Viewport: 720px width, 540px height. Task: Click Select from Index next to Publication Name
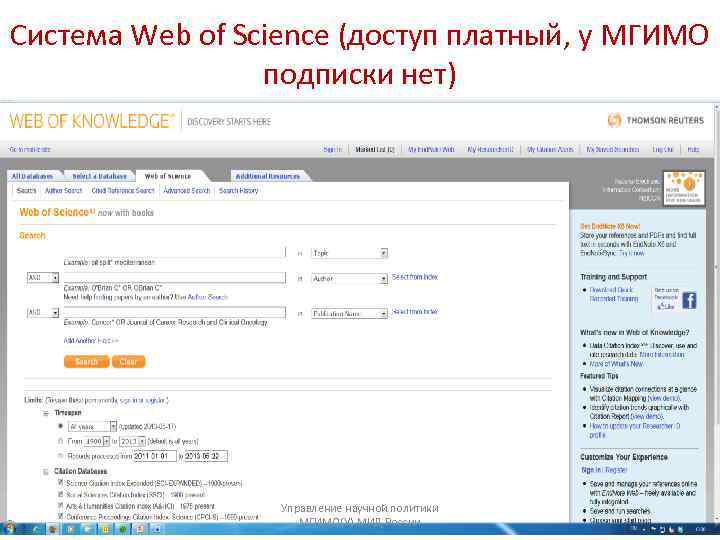click(415, 311)
